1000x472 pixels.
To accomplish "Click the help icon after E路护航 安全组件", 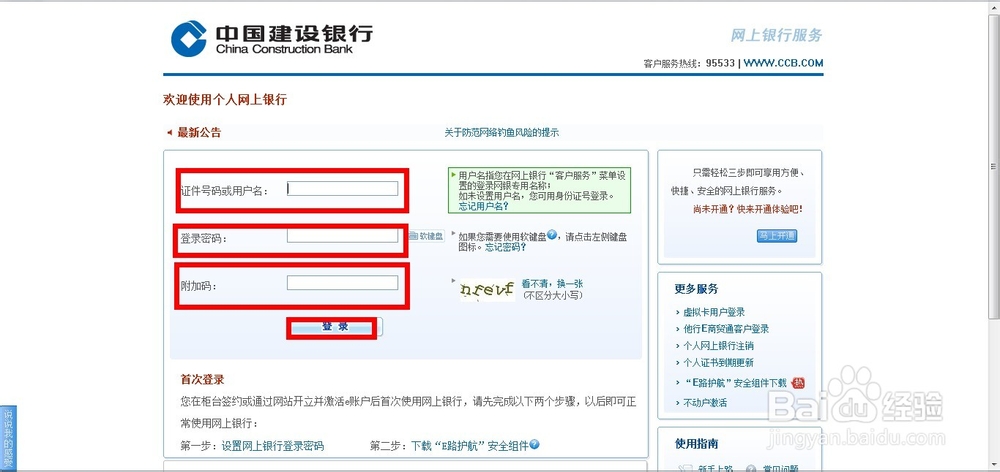I will [x=534, y=445].
